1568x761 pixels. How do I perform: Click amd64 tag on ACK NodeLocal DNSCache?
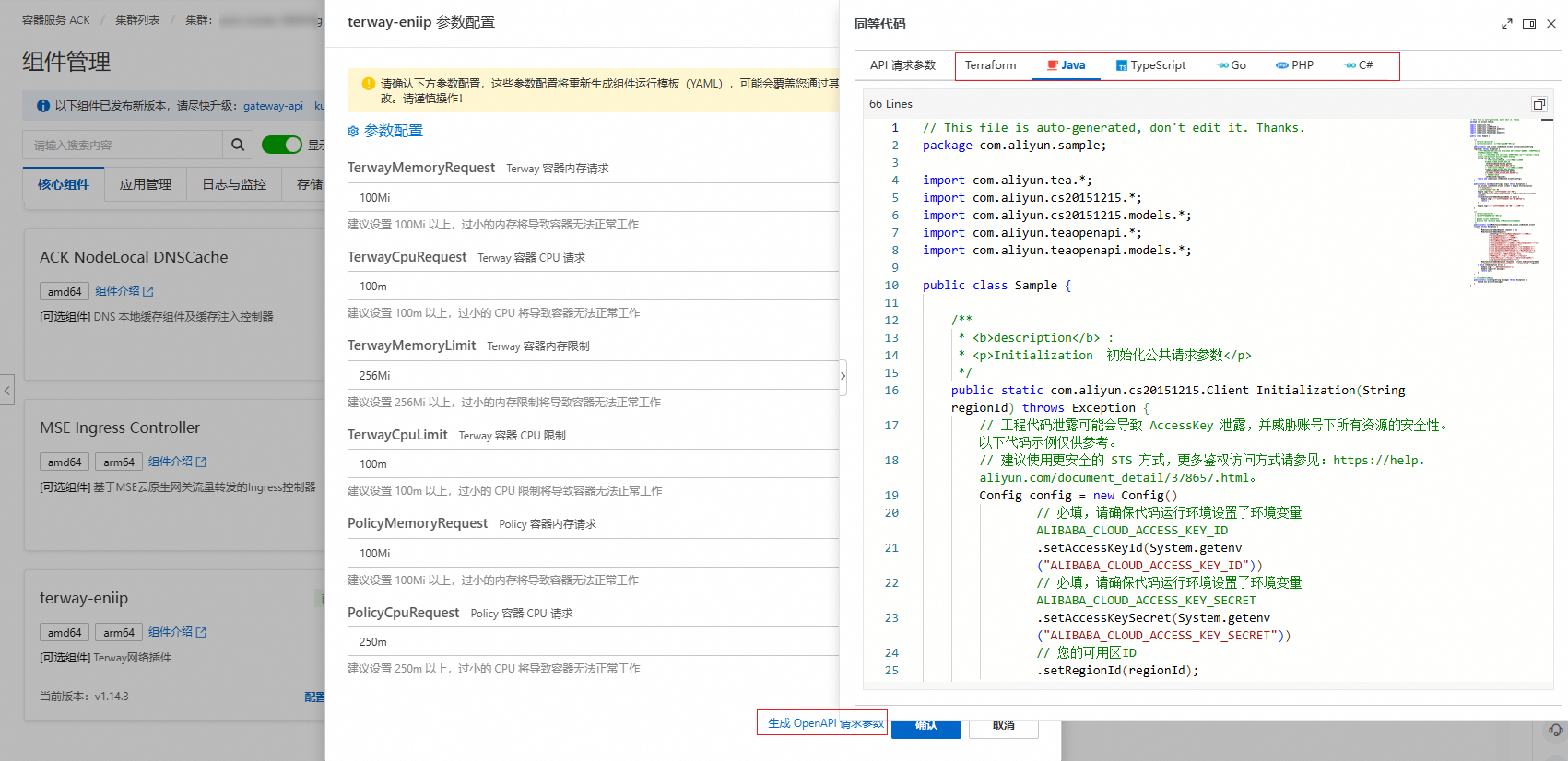pos(65,291)
